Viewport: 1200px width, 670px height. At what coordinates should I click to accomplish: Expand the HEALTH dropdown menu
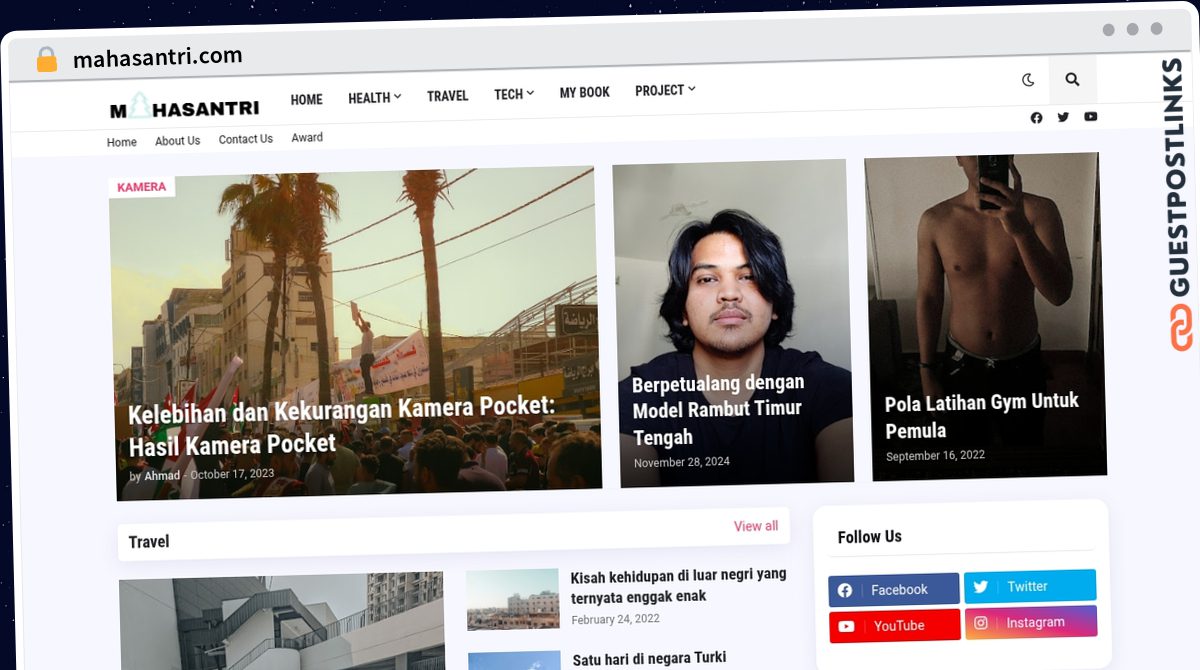(374, 97)
